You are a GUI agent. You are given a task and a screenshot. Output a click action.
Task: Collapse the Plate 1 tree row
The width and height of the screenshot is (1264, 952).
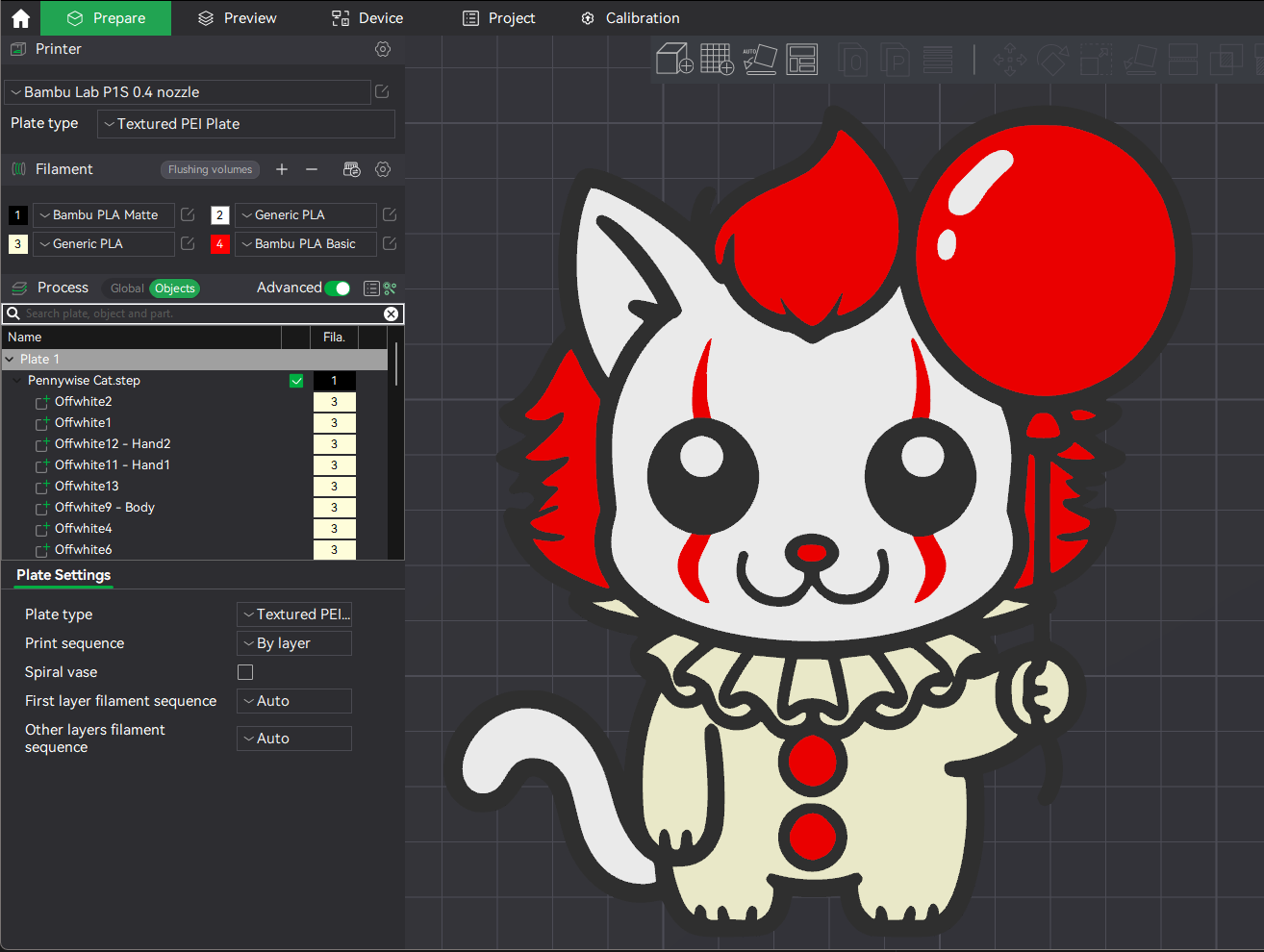tap(10, 360)
